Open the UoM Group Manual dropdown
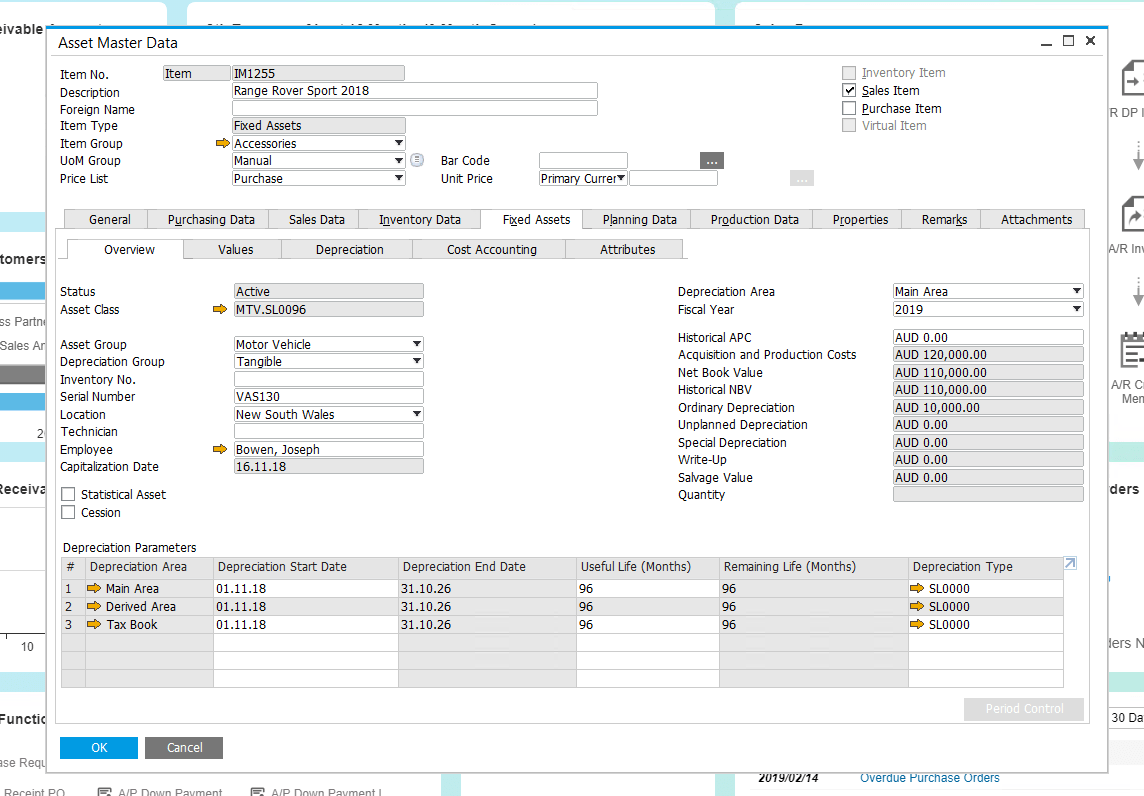This screenshot has height=796, width=1144. [398, 161]
